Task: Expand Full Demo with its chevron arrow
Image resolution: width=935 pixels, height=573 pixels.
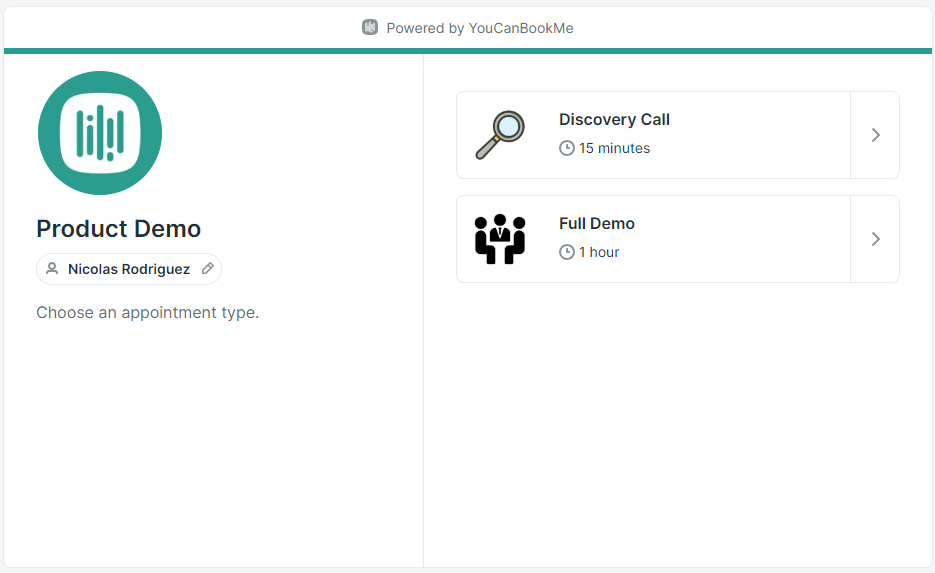Action: (875, 239)
